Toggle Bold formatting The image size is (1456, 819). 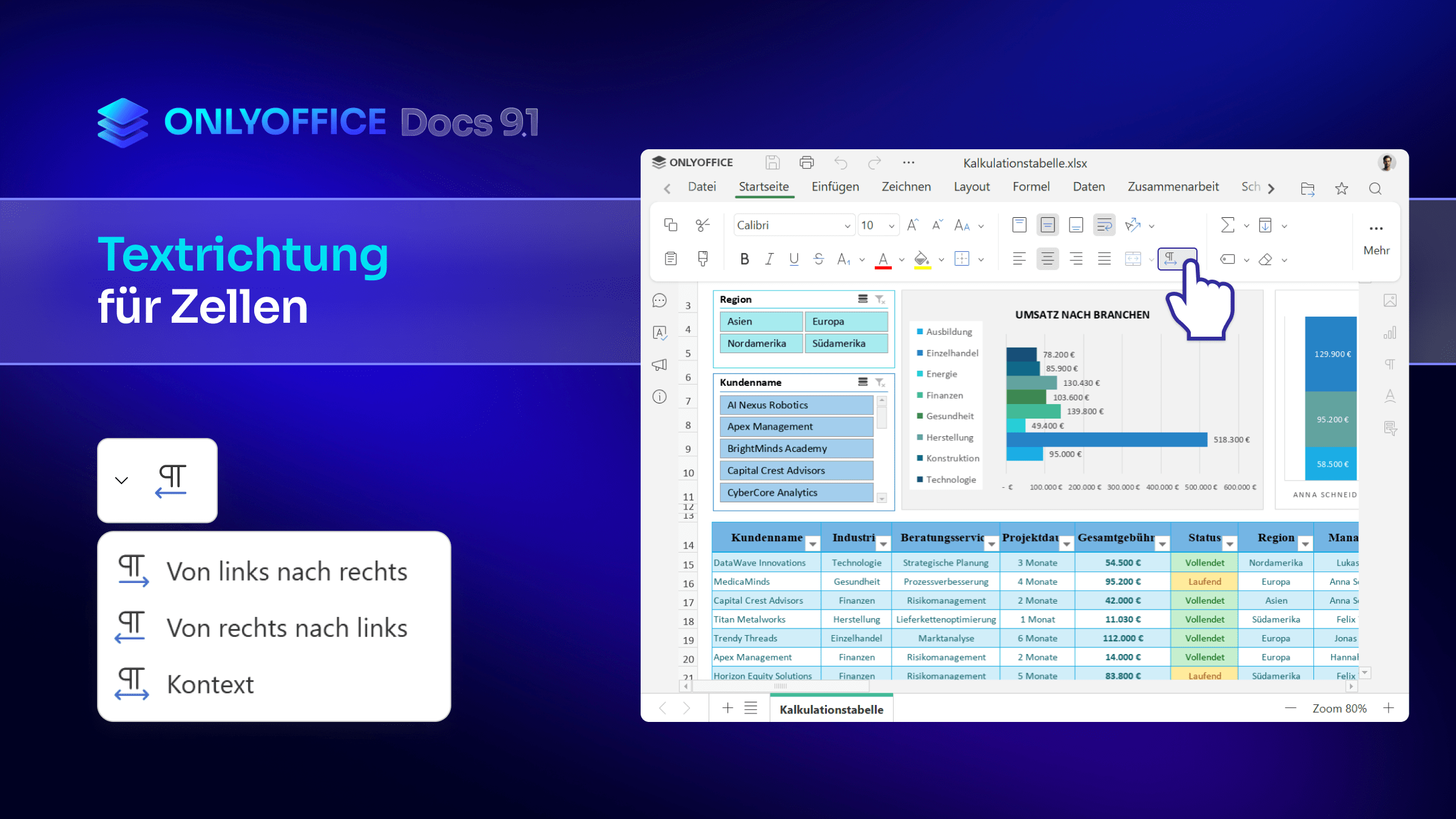(744, 260)
